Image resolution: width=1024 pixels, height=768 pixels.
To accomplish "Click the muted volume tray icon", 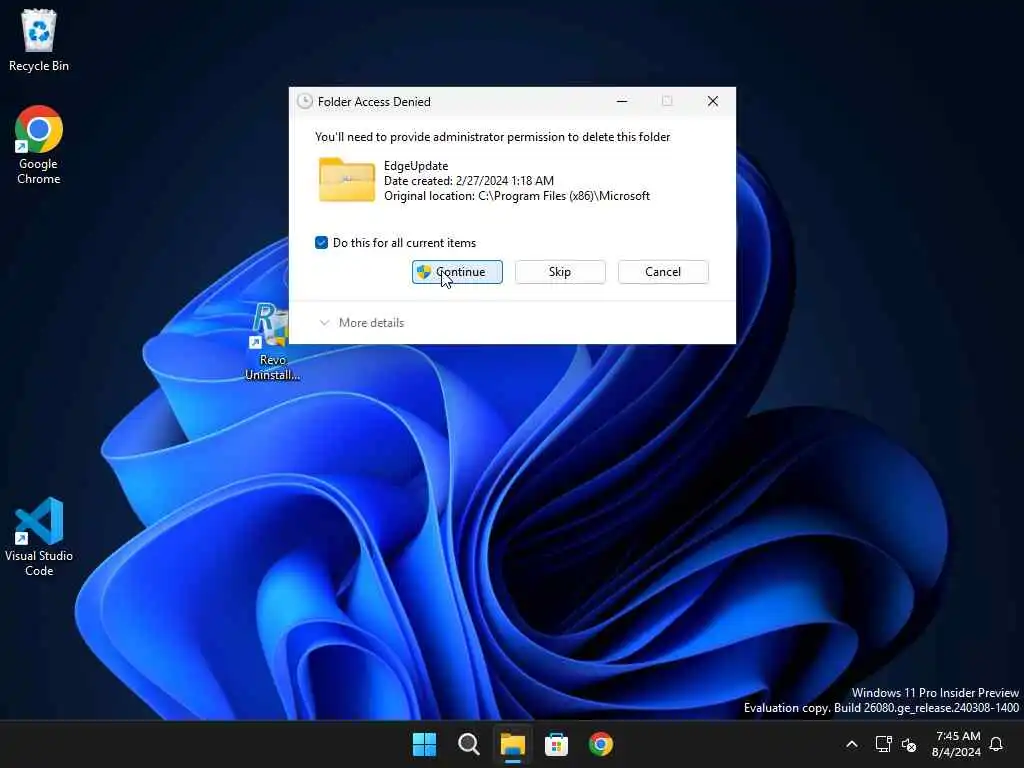I will [x=909, y=744].
